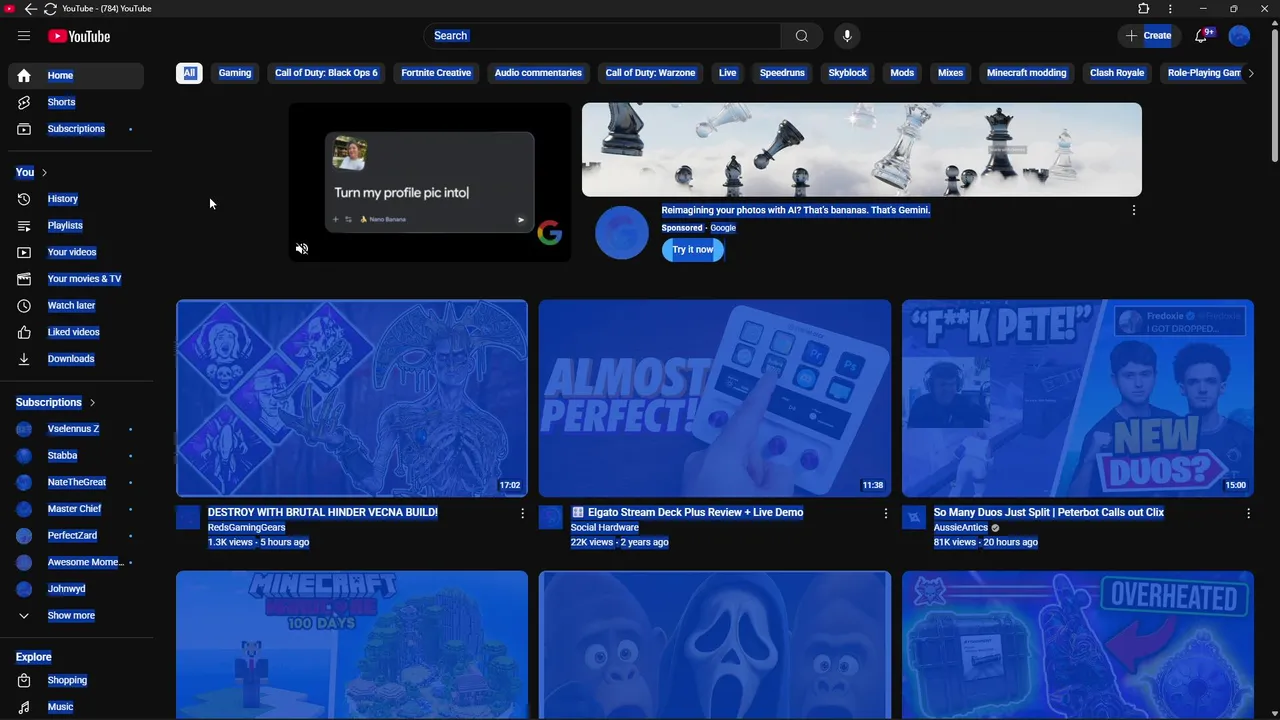The image size is (1280, 720).
Task: Reload the page with the refresh icon
Action: [x=50, y=9]
